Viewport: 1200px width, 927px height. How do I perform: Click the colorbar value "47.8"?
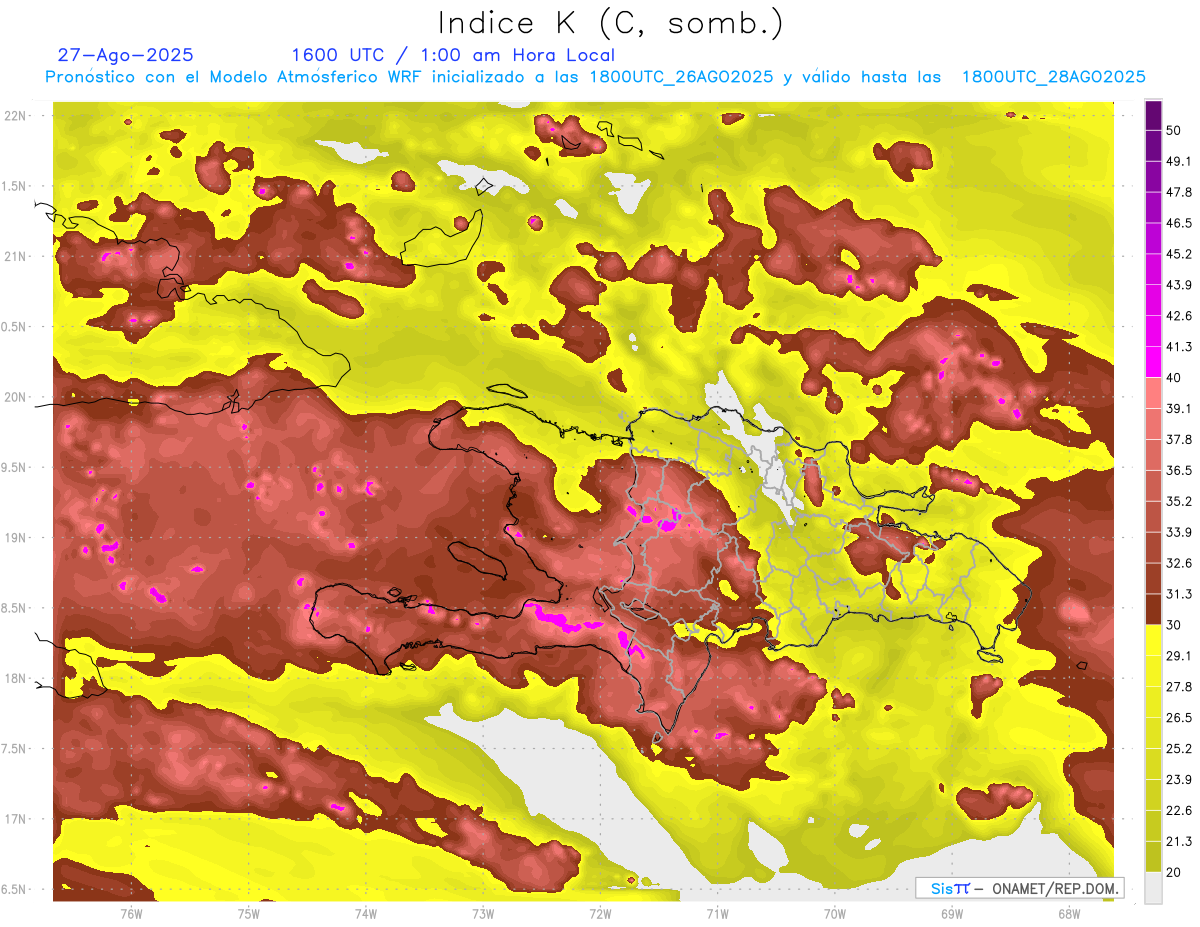(1179, 192)
